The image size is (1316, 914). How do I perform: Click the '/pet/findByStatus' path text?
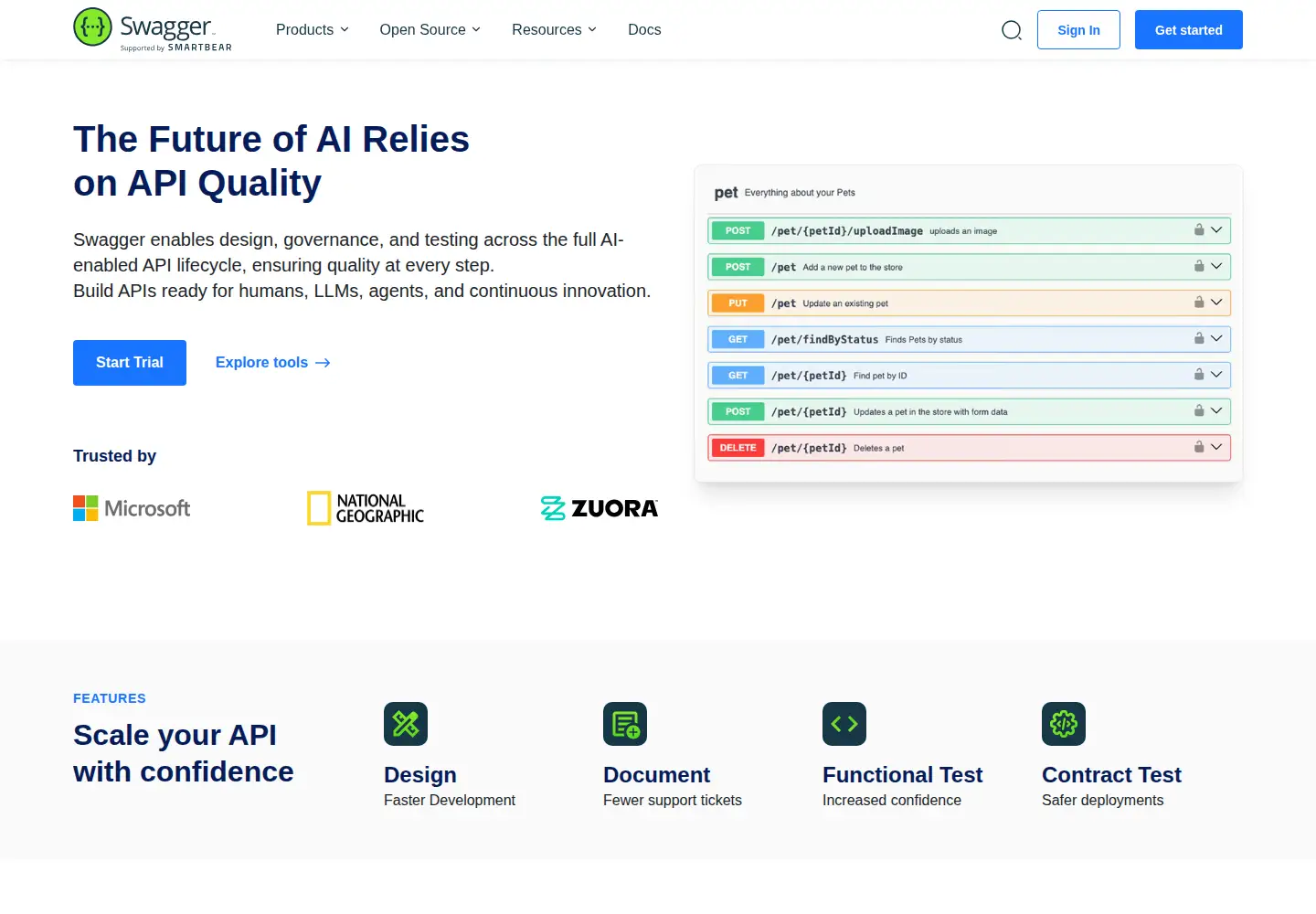pos(824,339)
